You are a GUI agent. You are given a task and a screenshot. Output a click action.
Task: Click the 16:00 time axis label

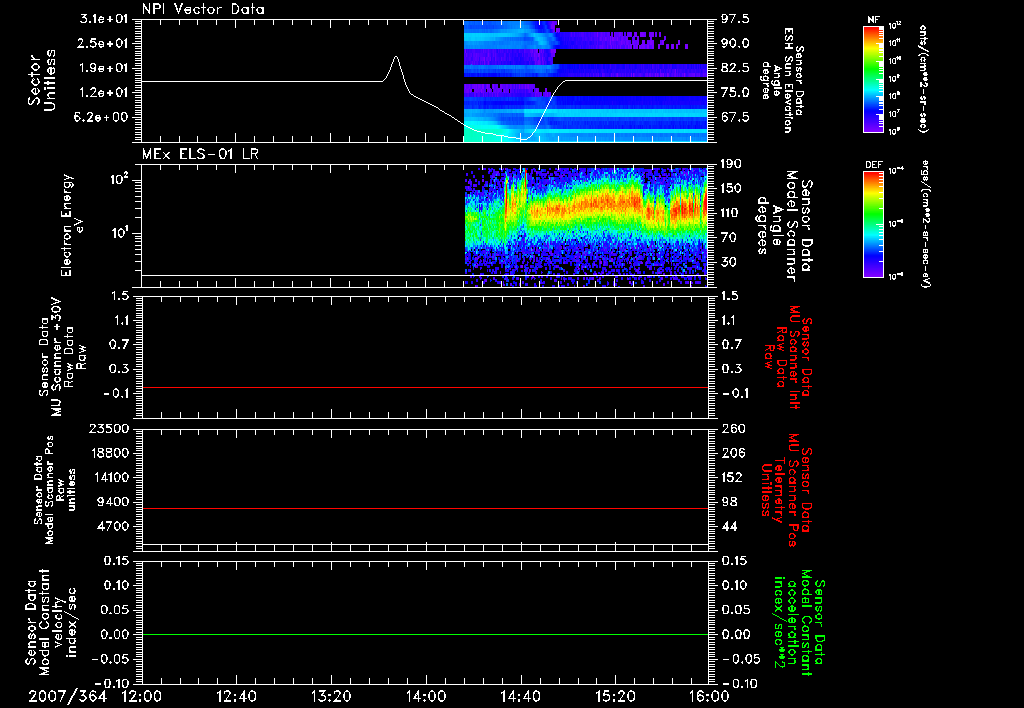709,696
